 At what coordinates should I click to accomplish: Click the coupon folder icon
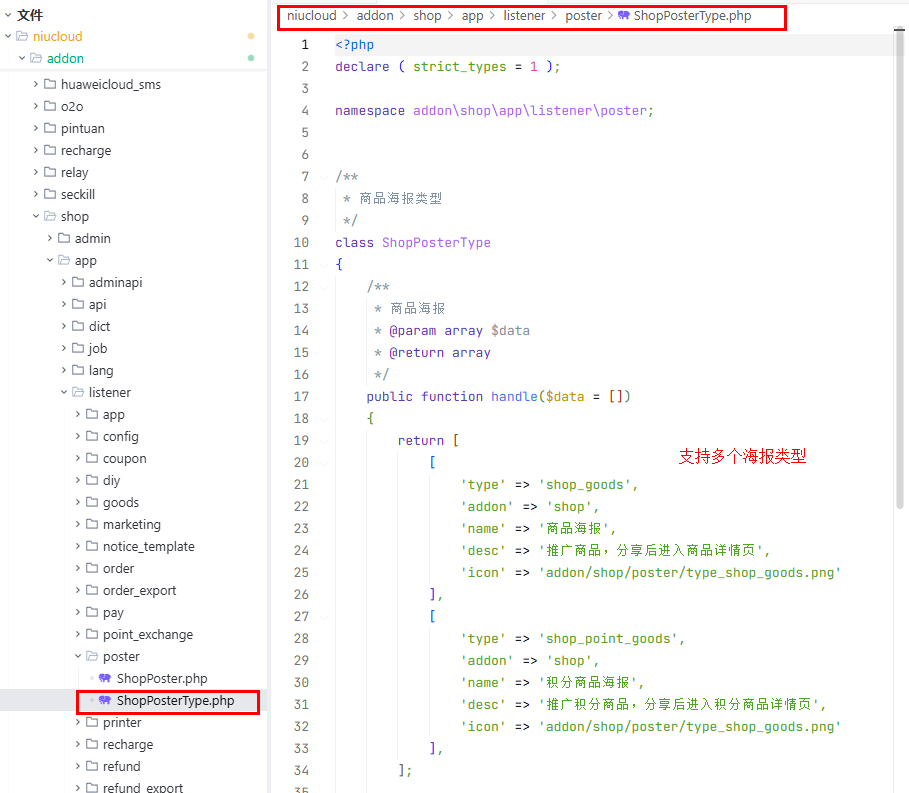[92, 458]
